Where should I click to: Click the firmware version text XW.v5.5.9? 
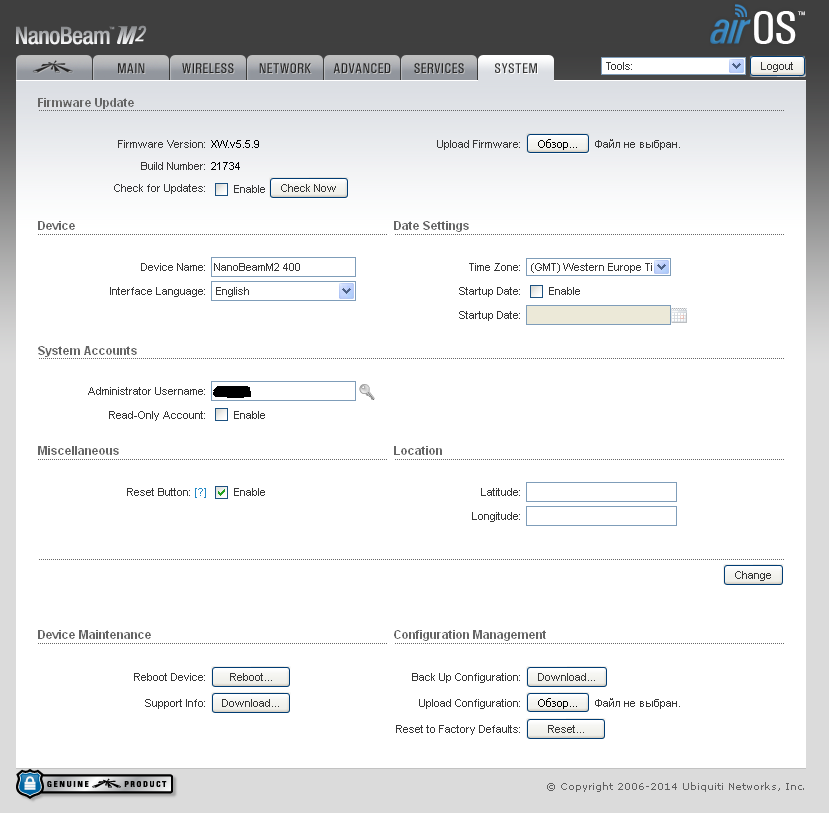235,144
